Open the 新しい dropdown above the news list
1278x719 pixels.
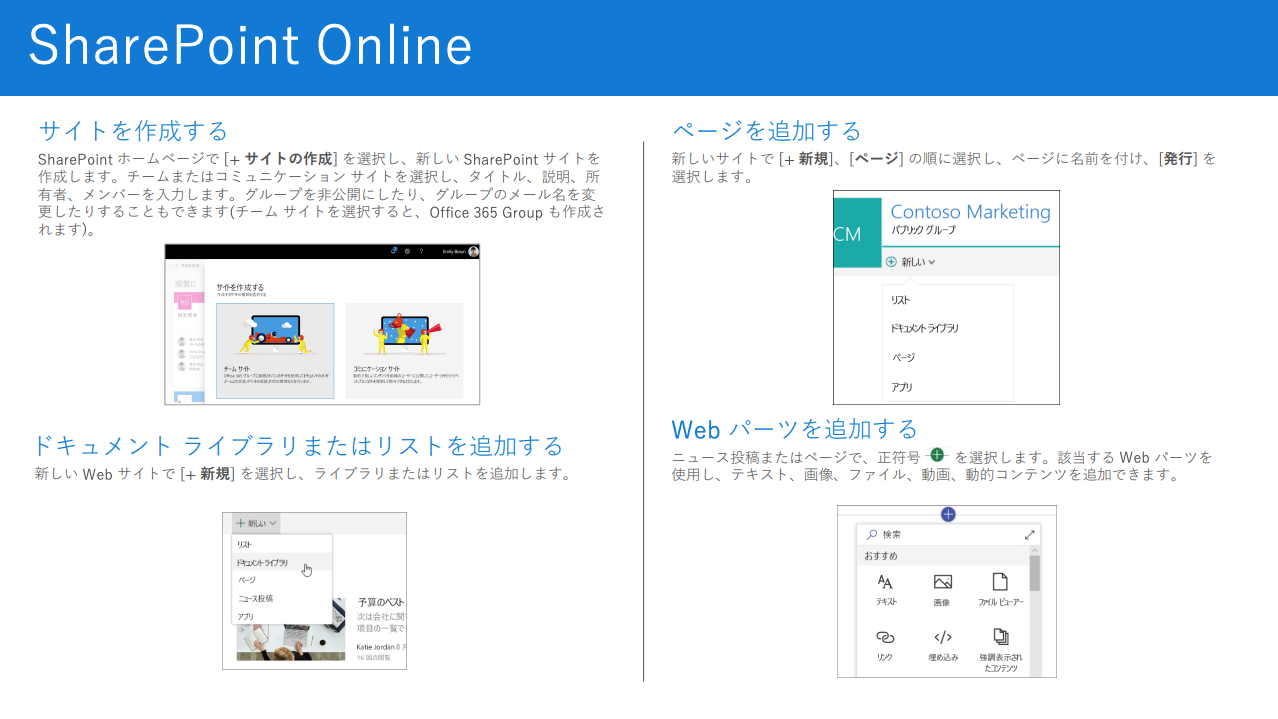click(x=256, y=523)
